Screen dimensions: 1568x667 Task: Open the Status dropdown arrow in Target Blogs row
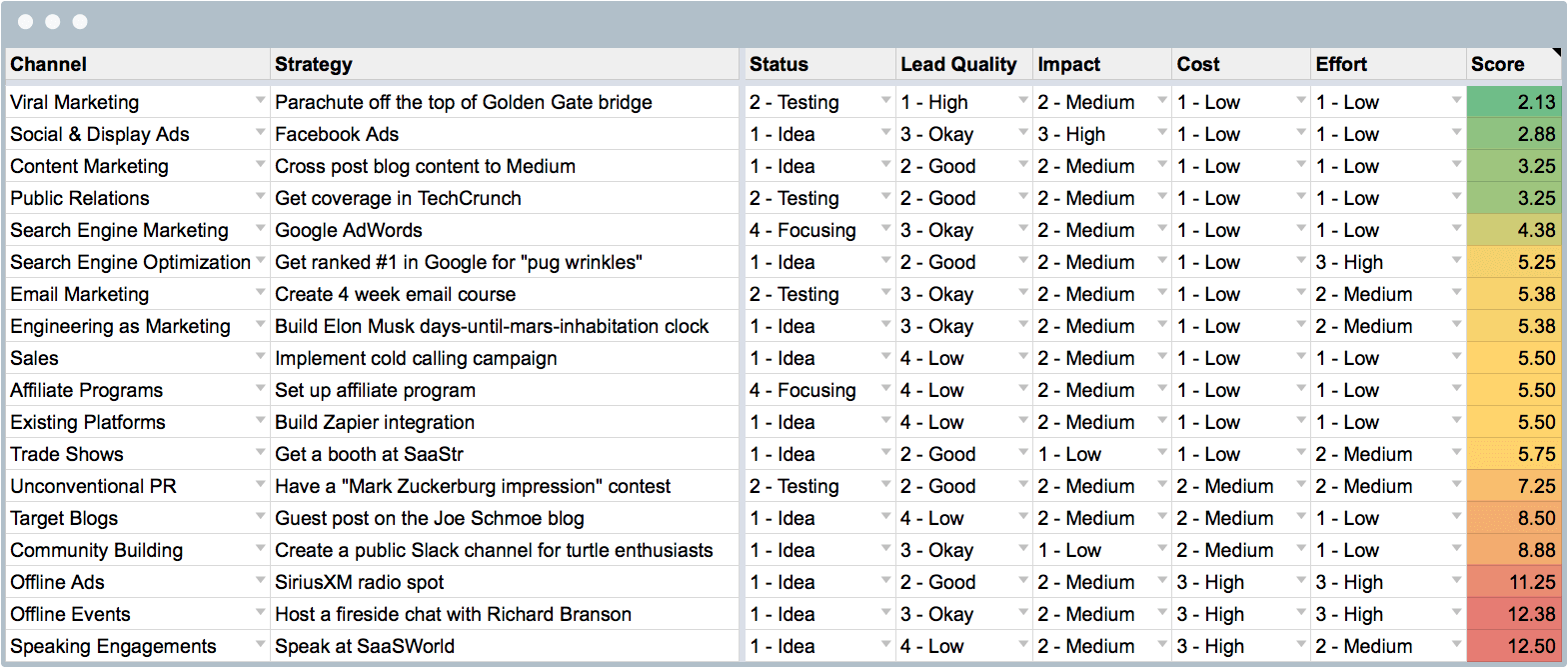tap(885, 516)
